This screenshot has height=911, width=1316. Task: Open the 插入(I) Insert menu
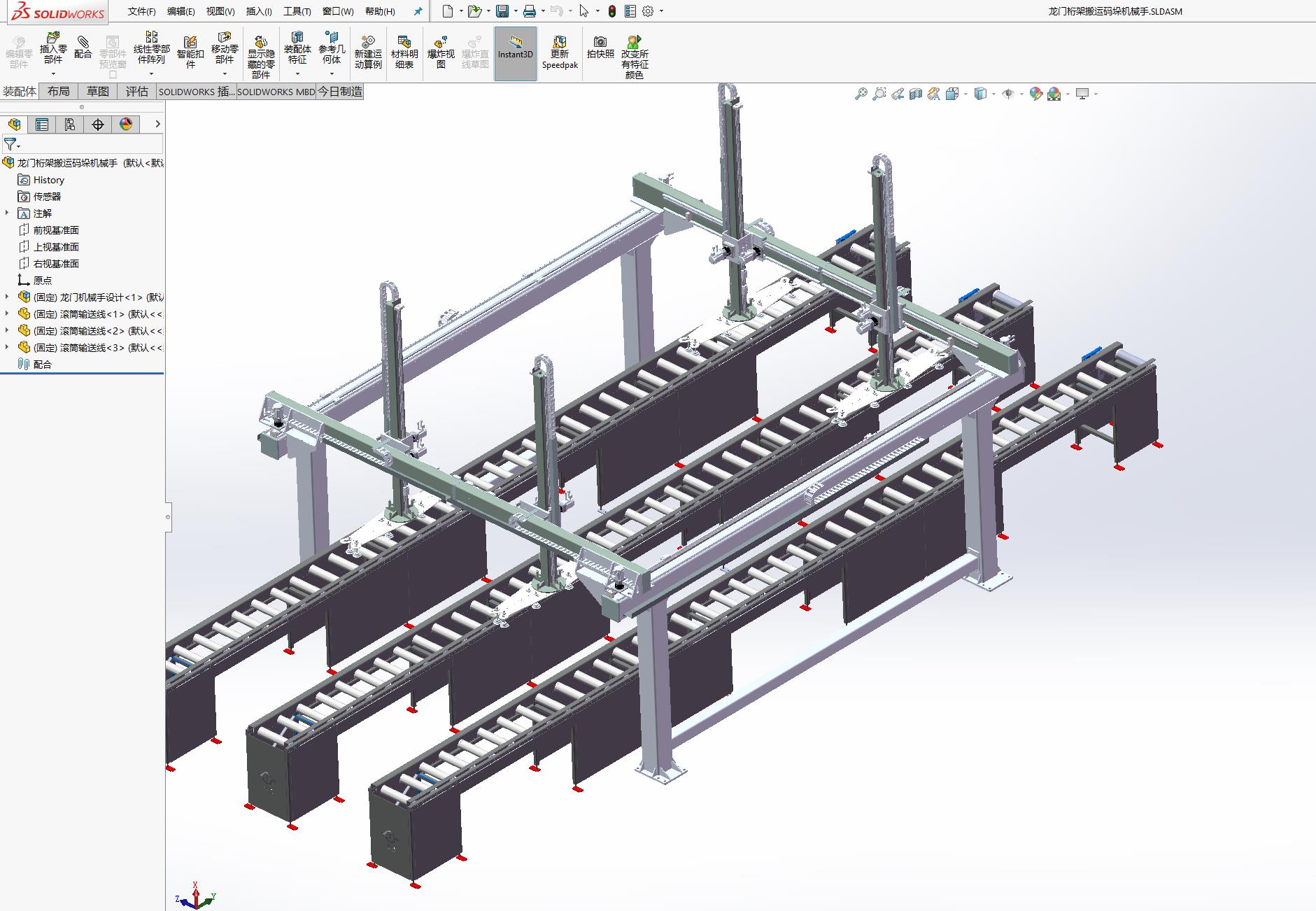pyautogui.click(x=259, y=11)
